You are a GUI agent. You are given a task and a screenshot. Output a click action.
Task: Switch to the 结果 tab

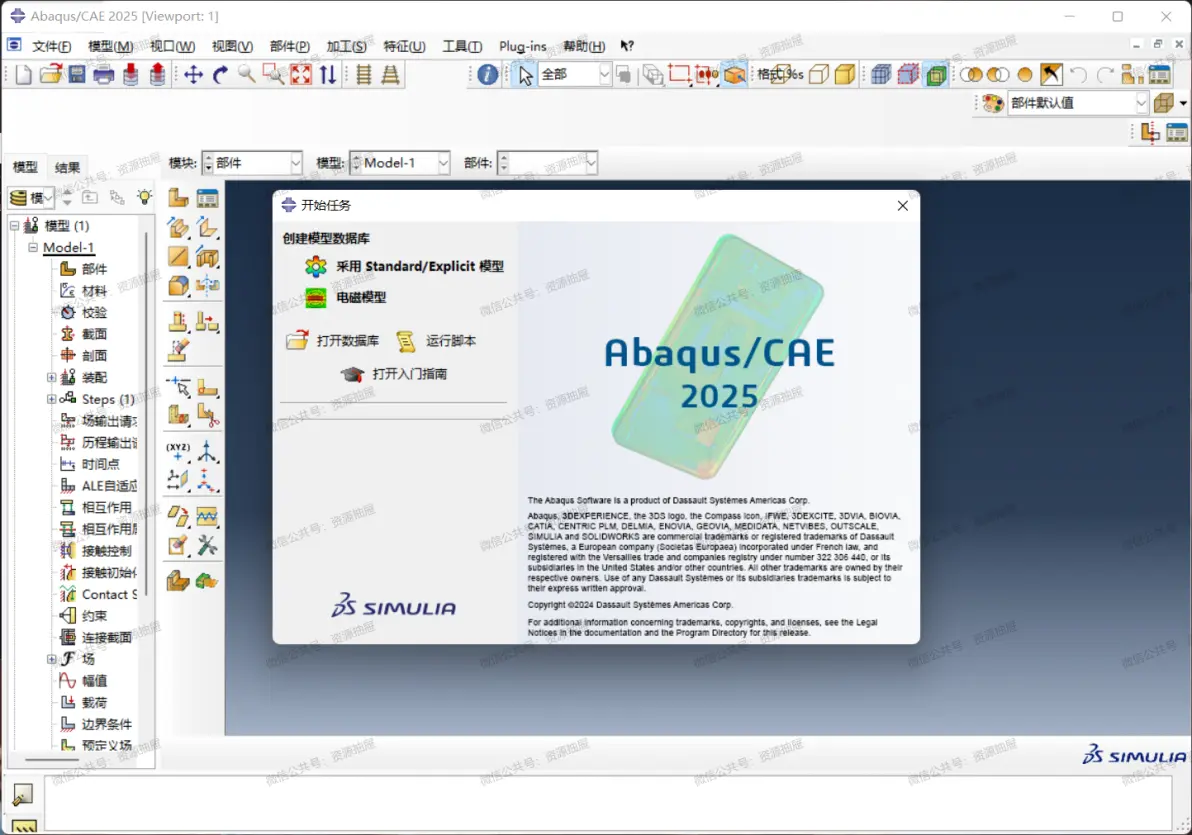[67, 167]
